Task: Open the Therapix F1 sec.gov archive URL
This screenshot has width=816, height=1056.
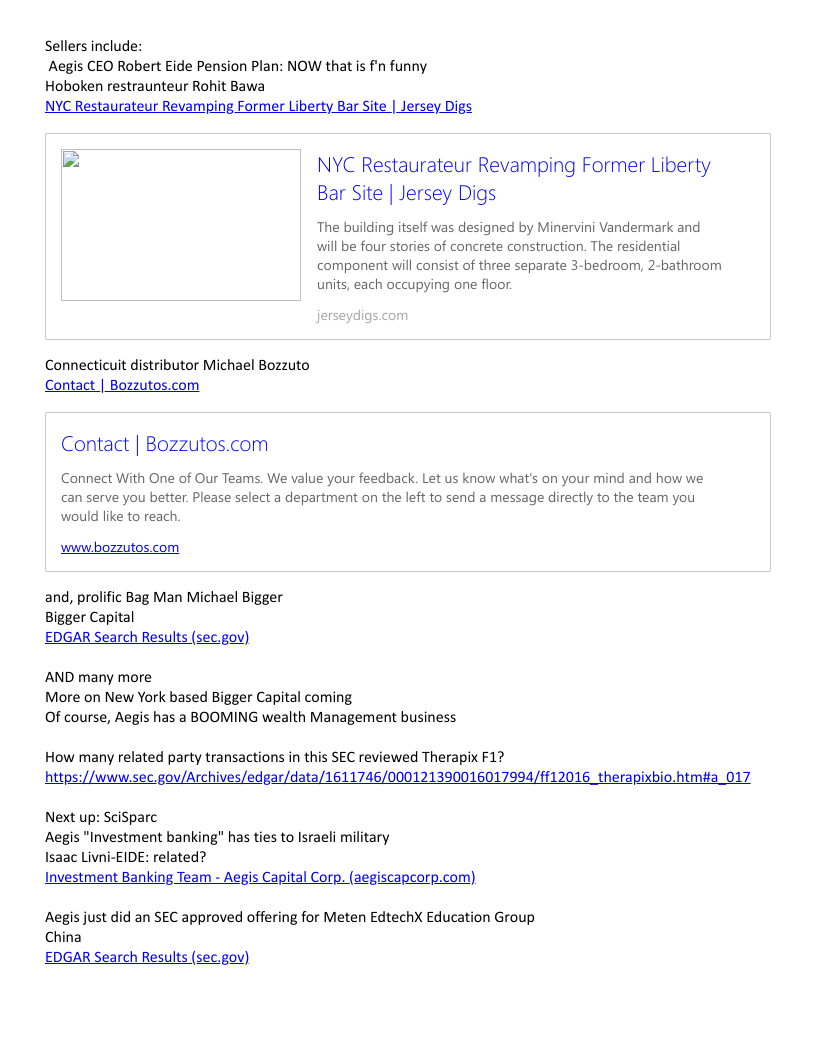Action: 397,777
